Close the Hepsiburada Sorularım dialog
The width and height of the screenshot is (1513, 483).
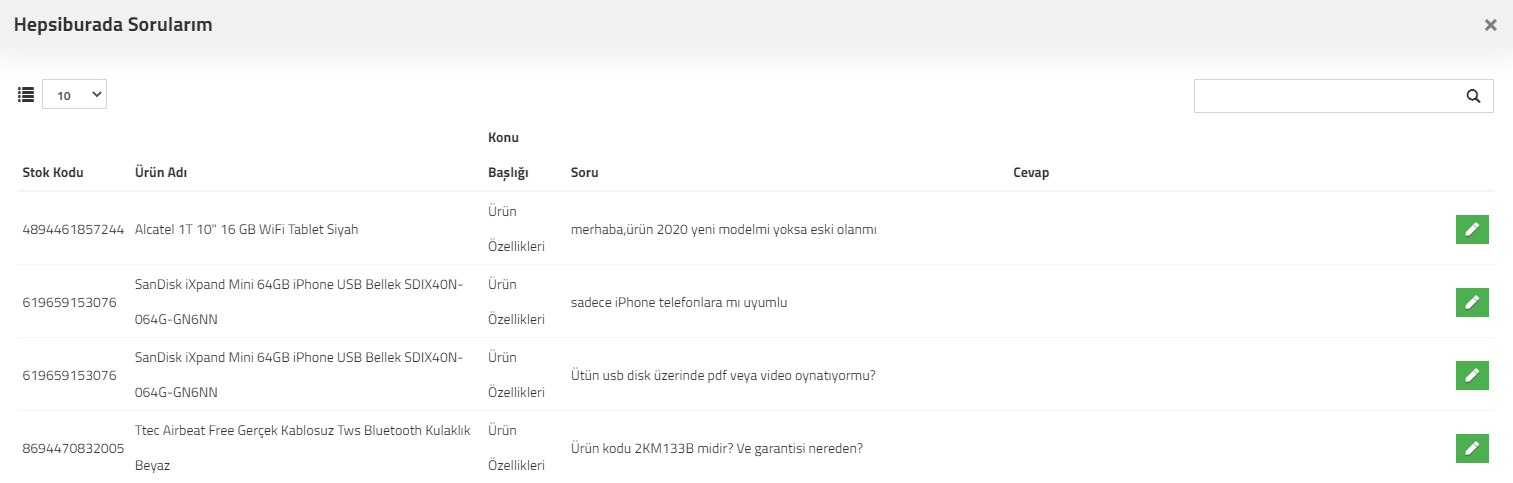[1490, 25]
